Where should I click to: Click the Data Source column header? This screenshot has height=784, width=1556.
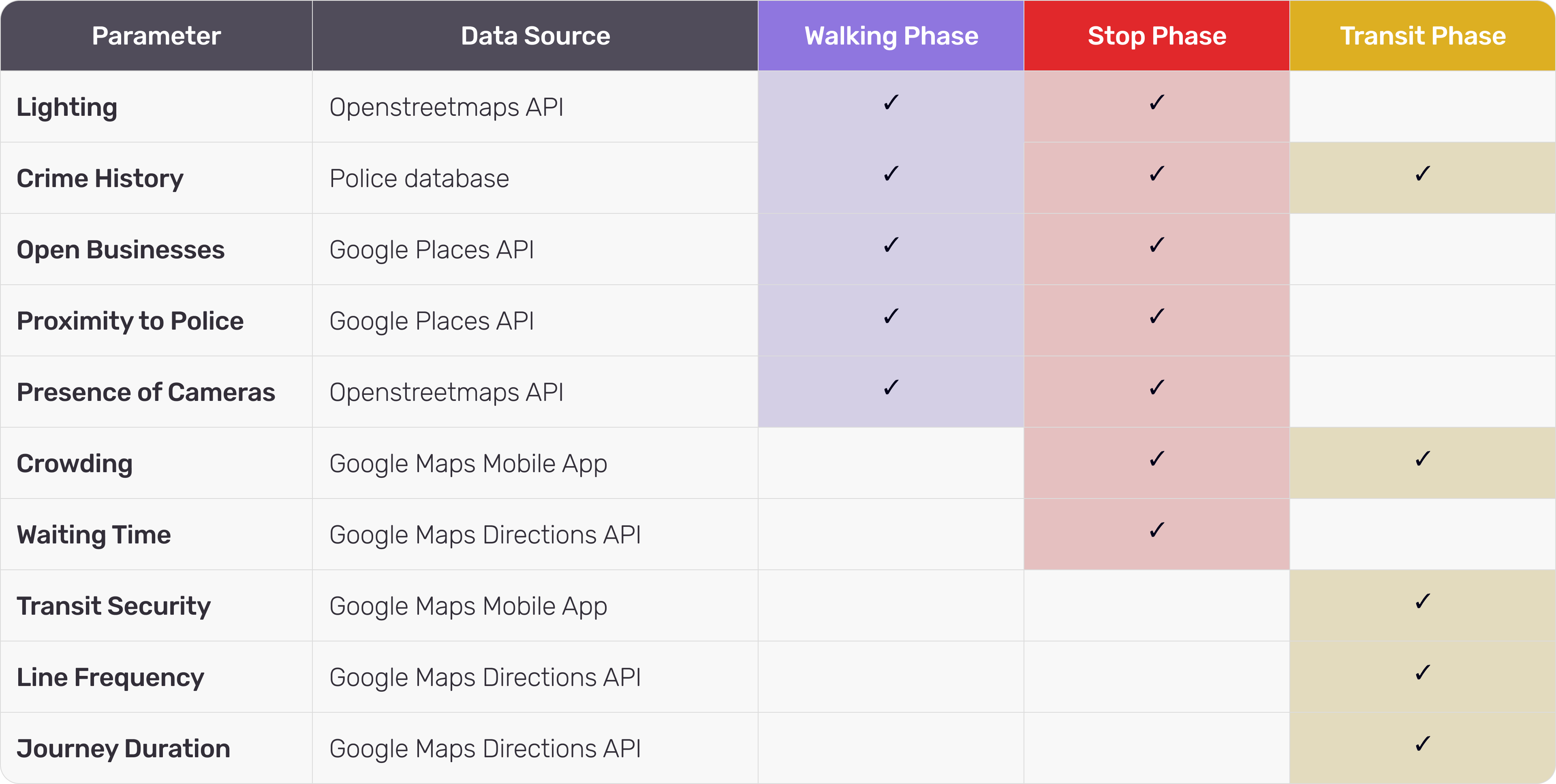(x=535, y=36)
